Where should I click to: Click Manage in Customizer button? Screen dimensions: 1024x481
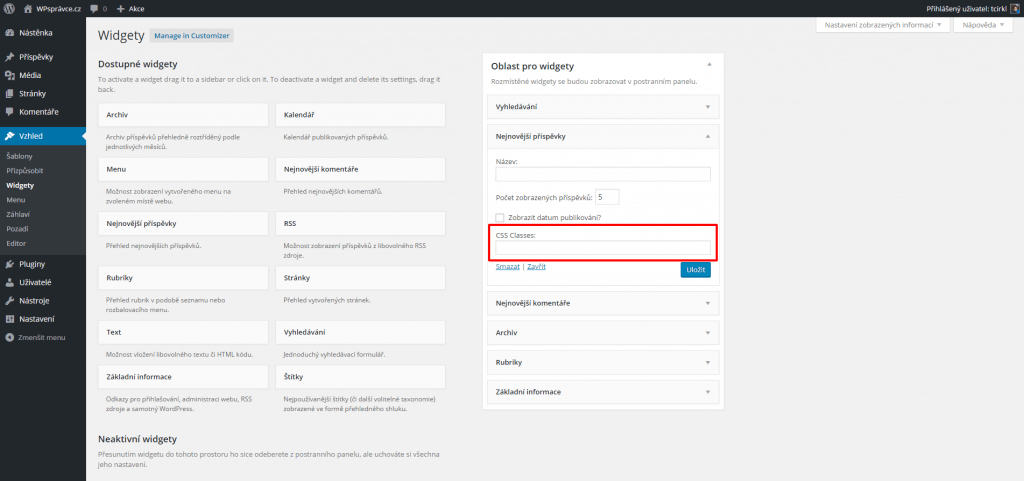click(192, 36)
